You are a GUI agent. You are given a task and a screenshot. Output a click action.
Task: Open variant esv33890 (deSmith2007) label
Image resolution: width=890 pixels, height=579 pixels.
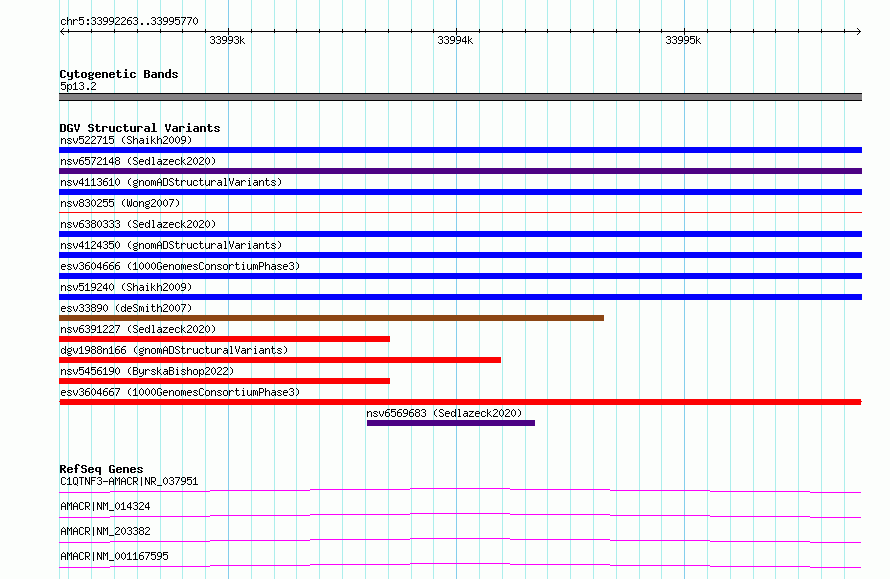point(126,308)
